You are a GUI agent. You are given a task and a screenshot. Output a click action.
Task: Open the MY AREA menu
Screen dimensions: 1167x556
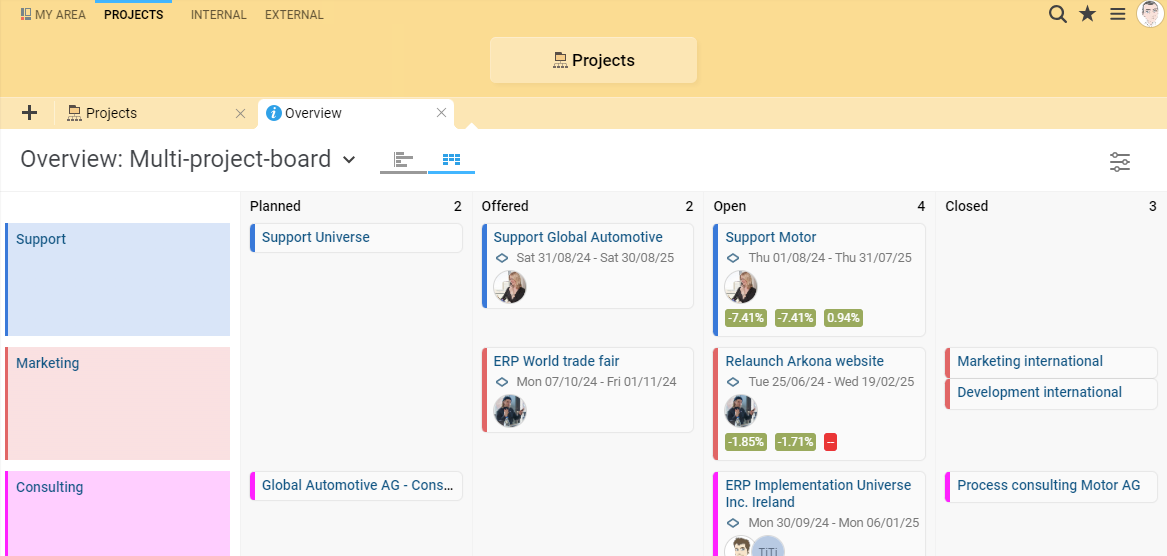[53, 15]
